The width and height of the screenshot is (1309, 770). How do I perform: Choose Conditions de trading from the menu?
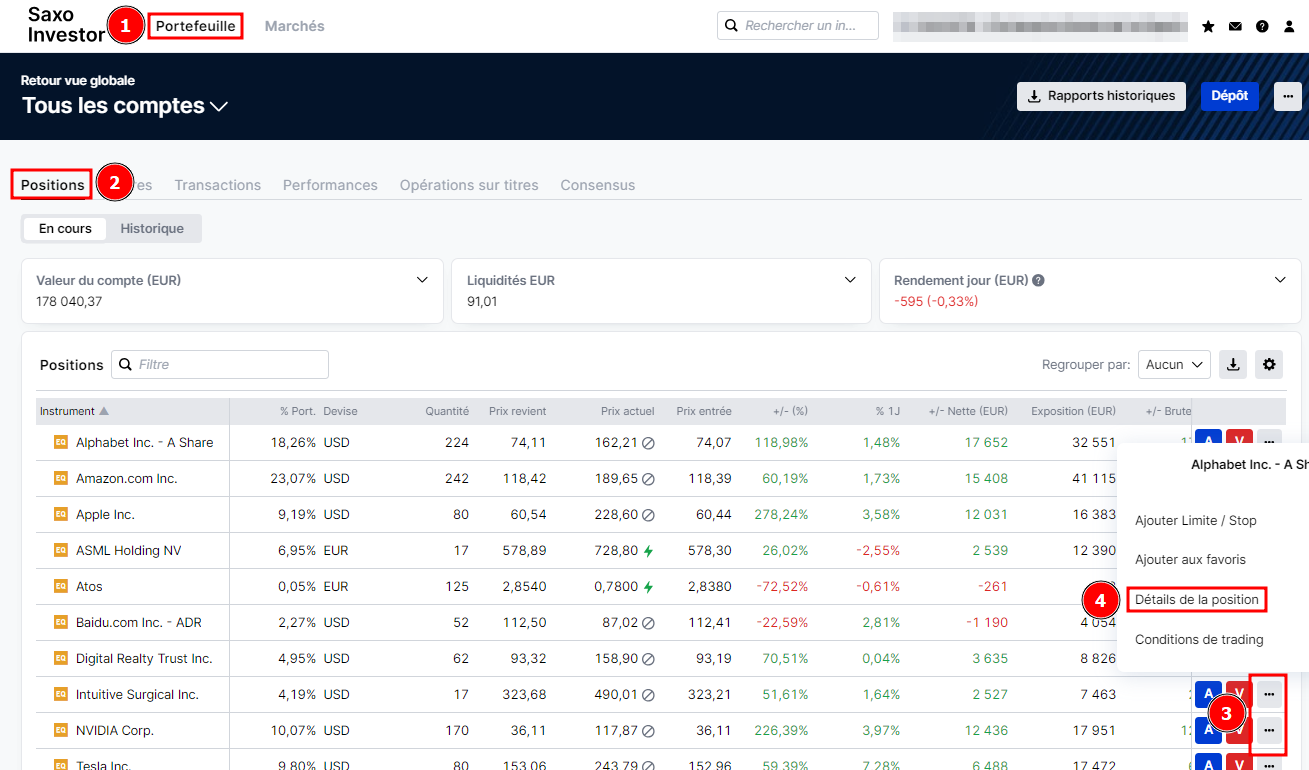coord(1199,640)
